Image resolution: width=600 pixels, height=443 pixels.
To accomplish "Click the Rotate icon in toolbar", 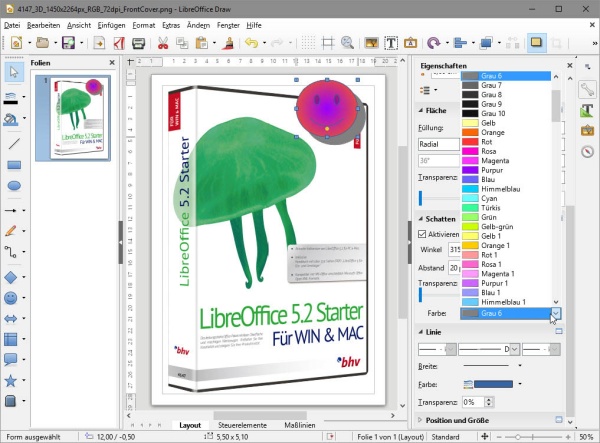I will coord(434,43).
